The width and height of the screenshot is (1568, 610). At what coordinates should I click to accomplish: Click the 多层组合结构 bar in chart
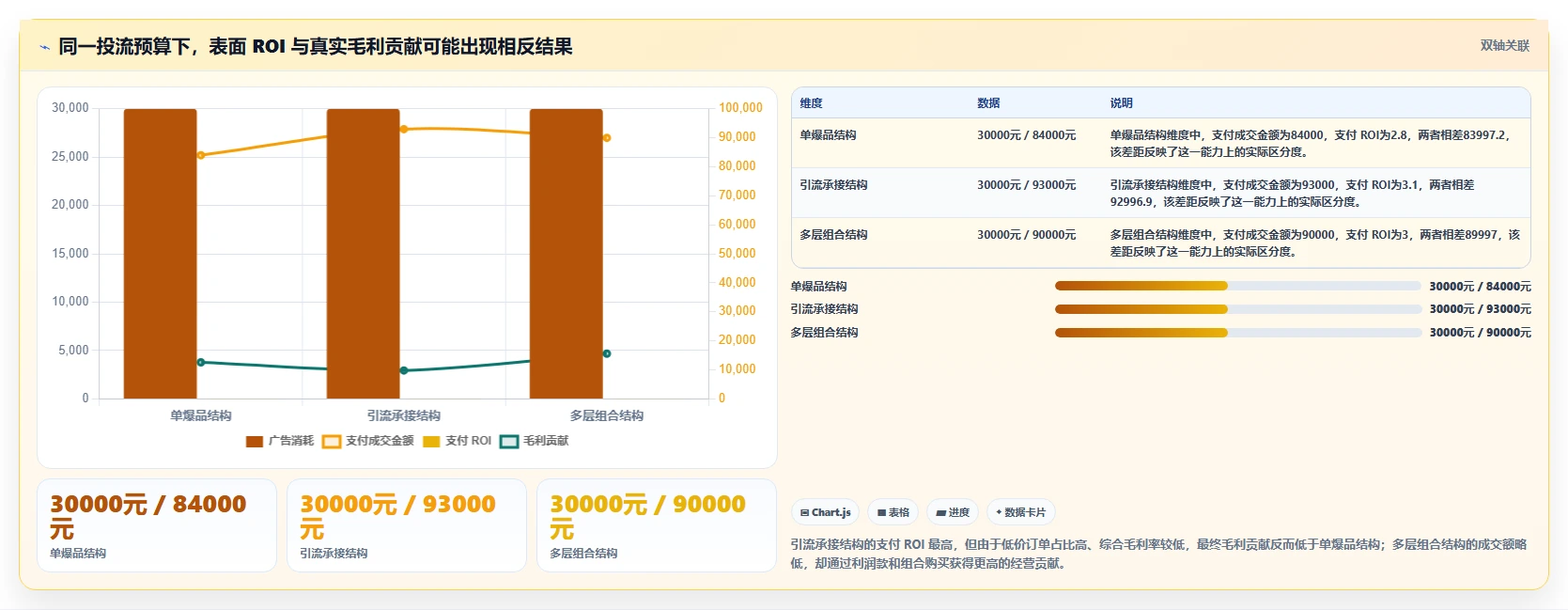567,254
